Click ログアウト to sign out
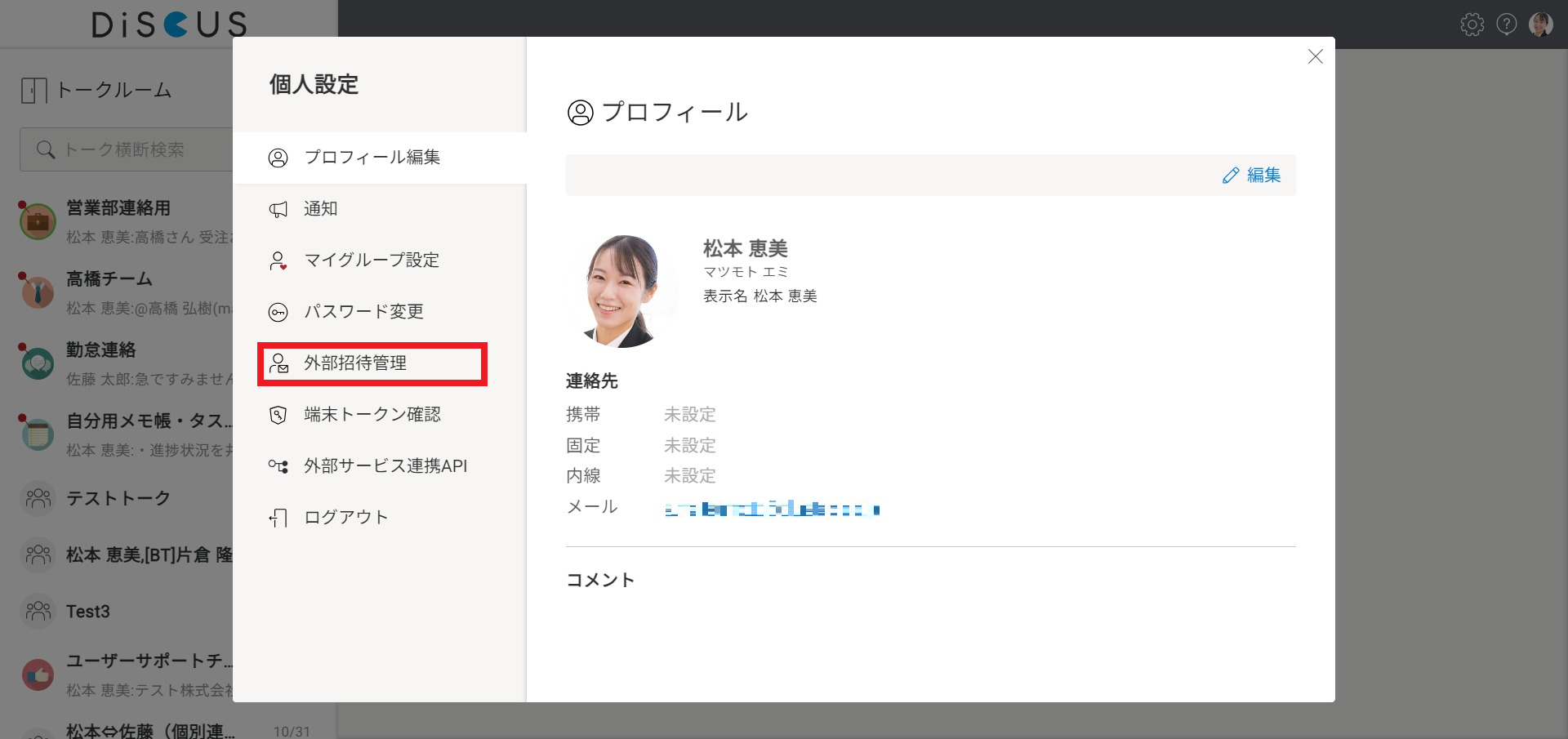This screenshot has width=1568, height=739. tap(380, 518)
